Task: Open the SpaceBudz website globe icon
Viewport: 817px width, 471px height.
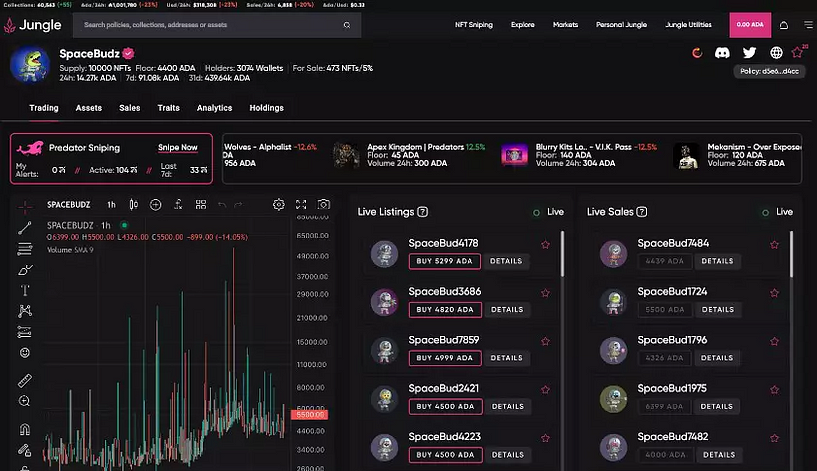Action: click(776, 53)
